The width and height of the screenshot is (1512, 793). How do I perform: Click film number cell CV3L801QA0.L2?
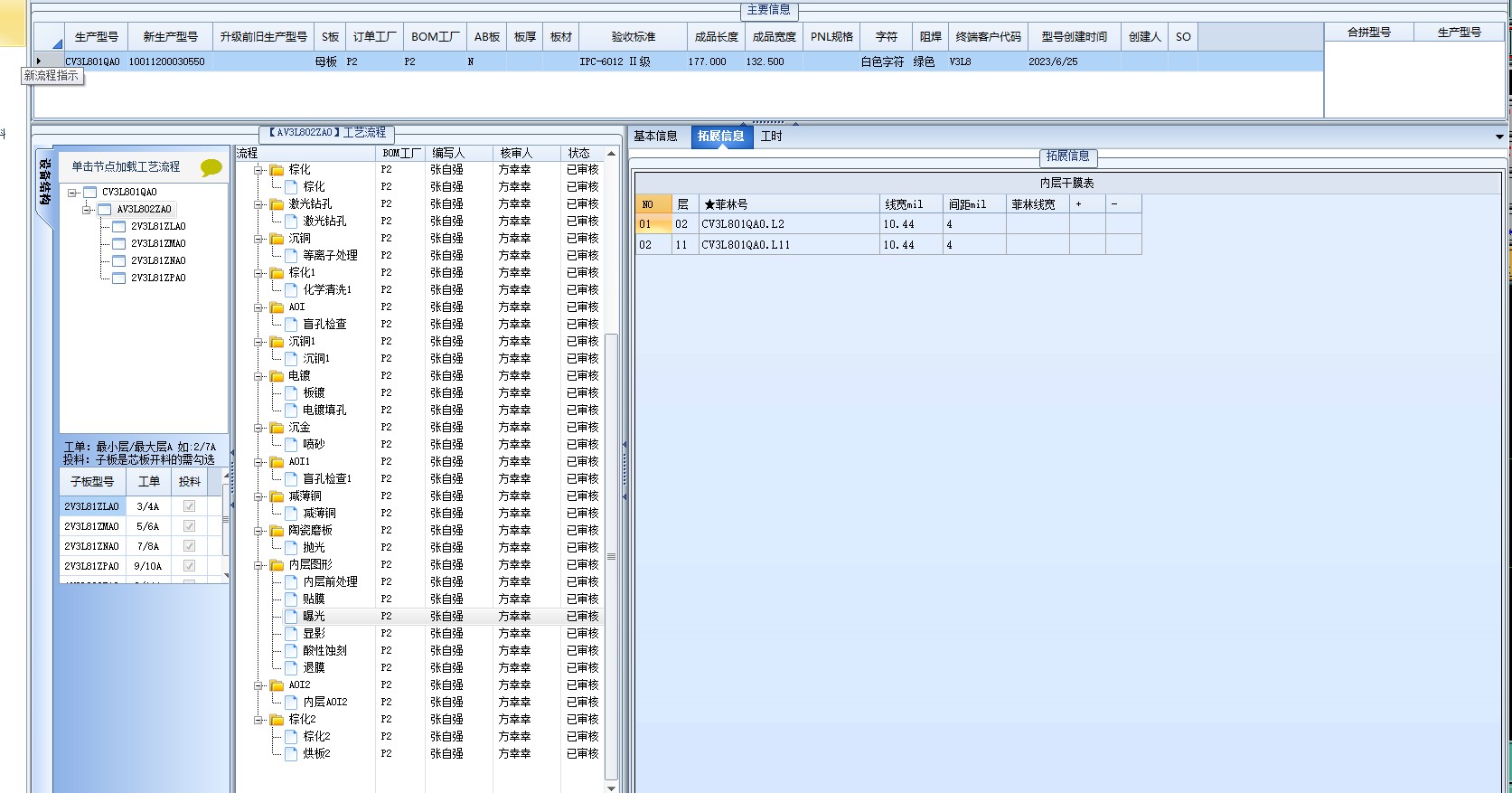tap(789, 224)
